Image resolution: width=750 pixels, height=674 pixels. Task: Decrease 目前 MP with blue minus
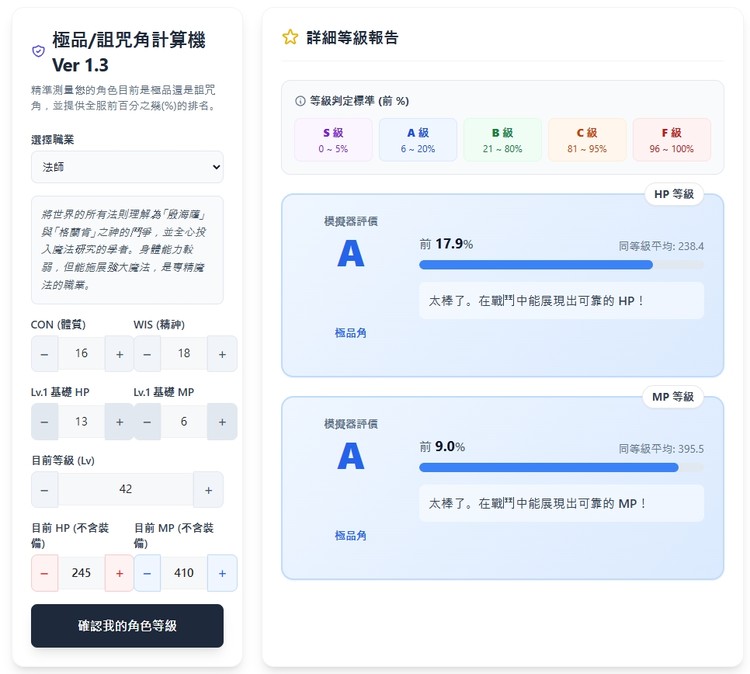[x=147, y=573]
